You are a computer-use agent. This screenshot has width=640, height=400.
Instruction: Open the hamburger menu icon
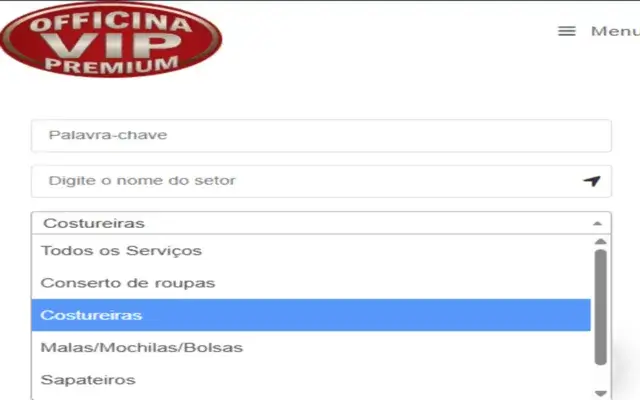[567, 31]
